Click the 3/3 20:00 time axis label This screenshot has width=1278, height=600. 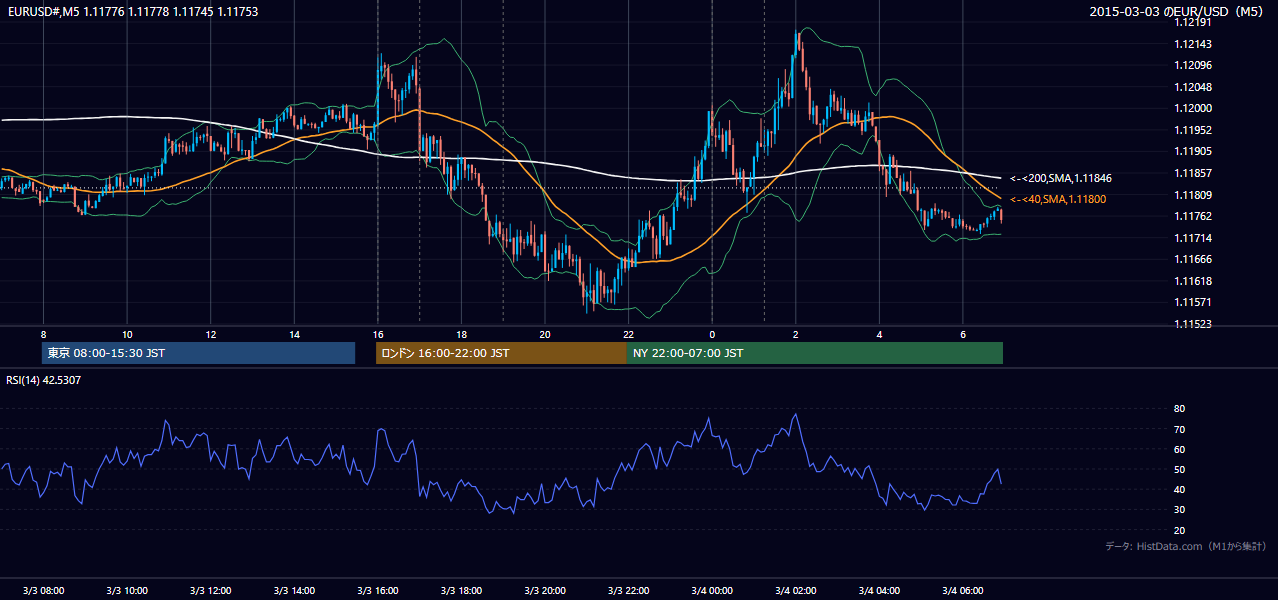545,590
